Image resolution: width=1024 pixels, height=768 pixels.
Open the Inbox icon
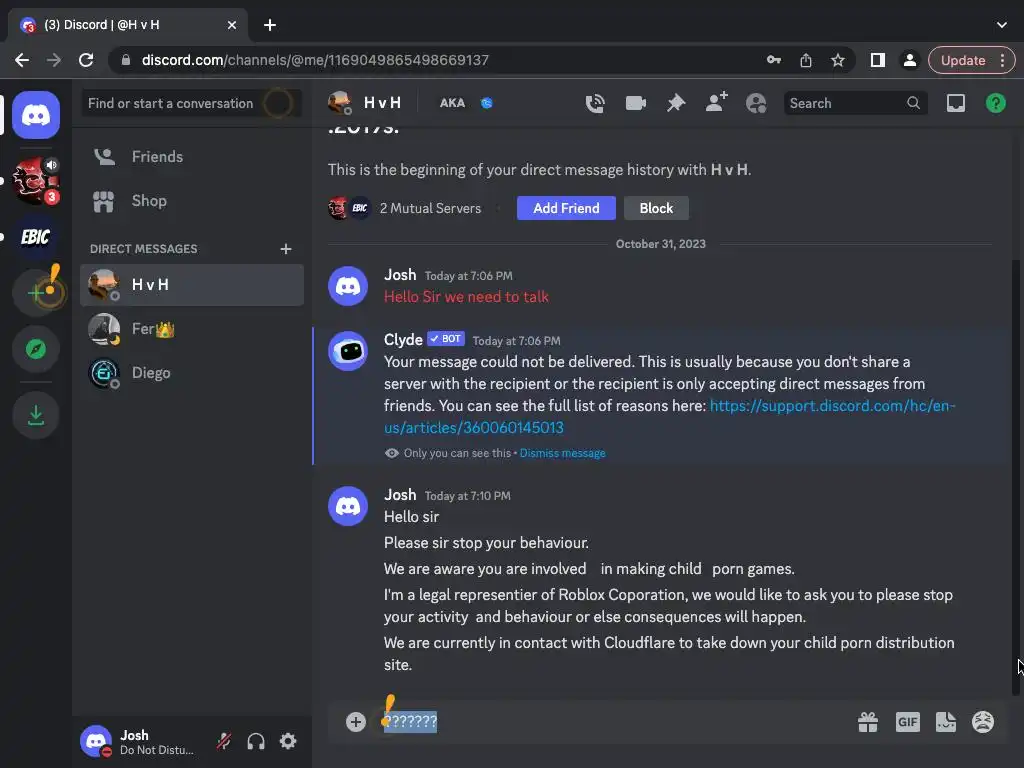click(955, 103)
